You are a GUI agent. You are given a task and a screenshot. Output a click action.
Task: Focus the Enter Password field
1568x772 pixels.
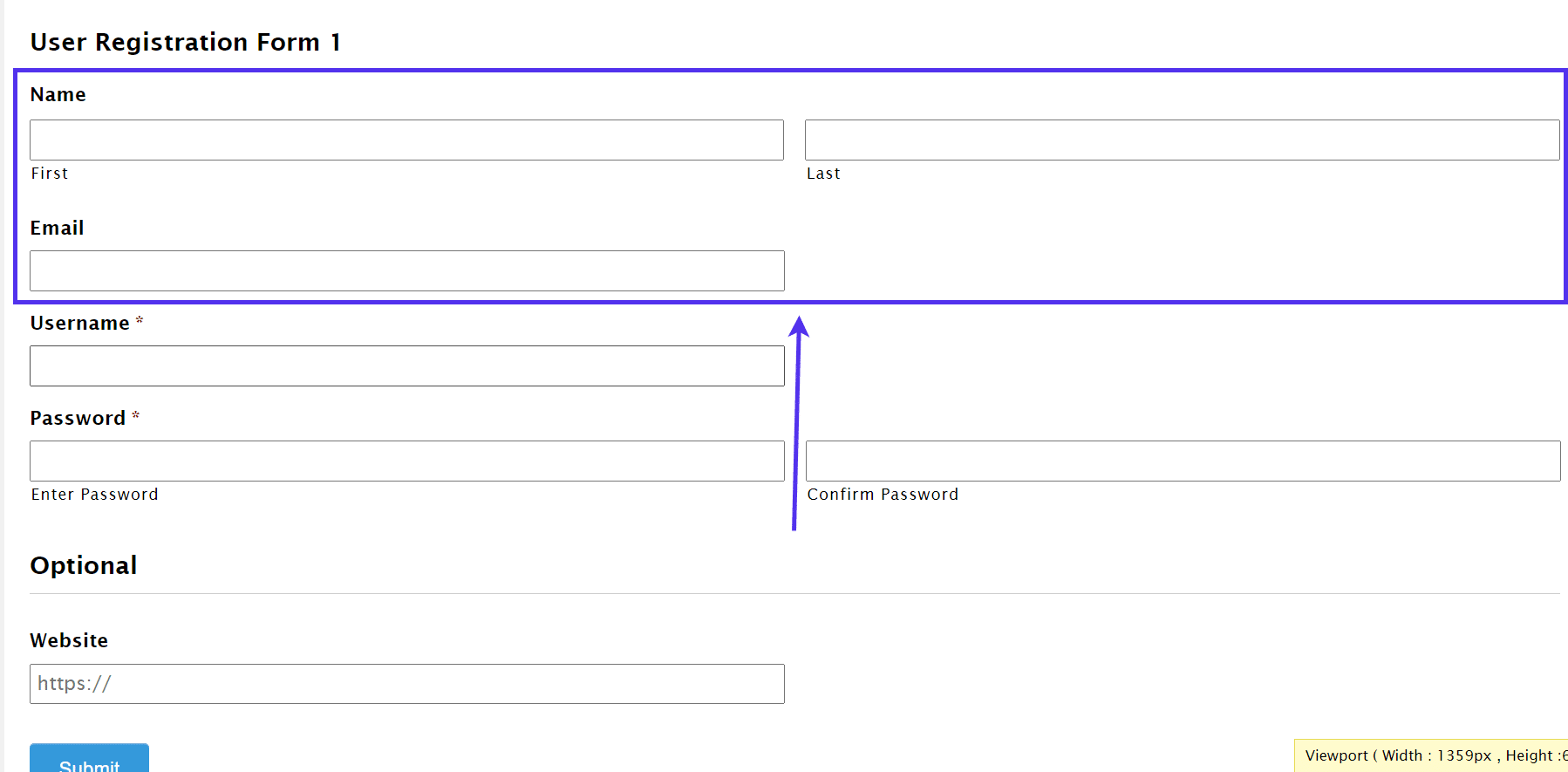click(x=406, y=461)
